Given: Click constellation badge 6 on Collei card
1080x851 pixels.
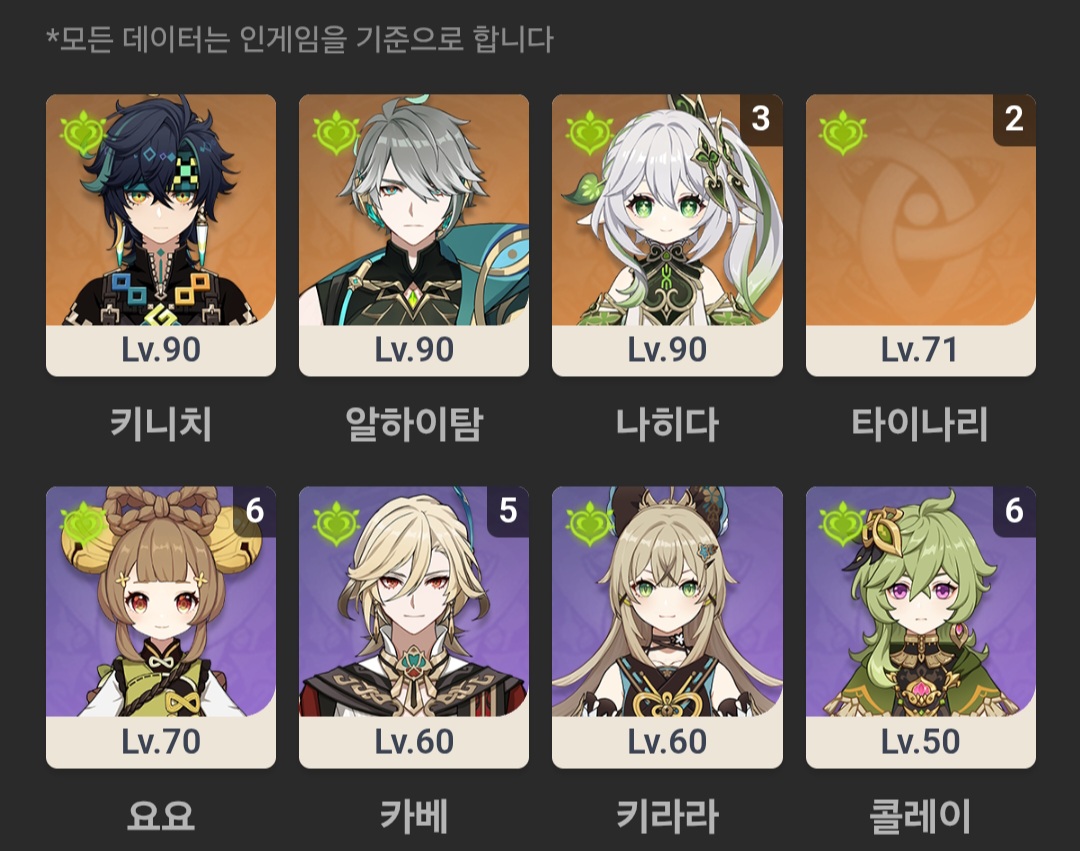Looking at the screenshot, I should point(1015,511).
